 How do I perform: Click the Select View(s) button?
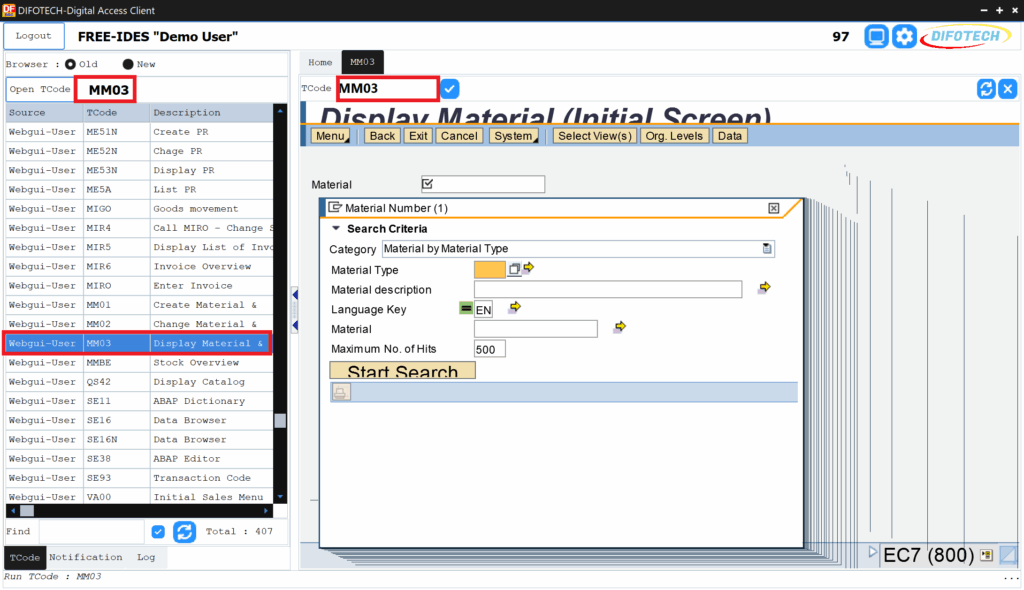[594, 136]
